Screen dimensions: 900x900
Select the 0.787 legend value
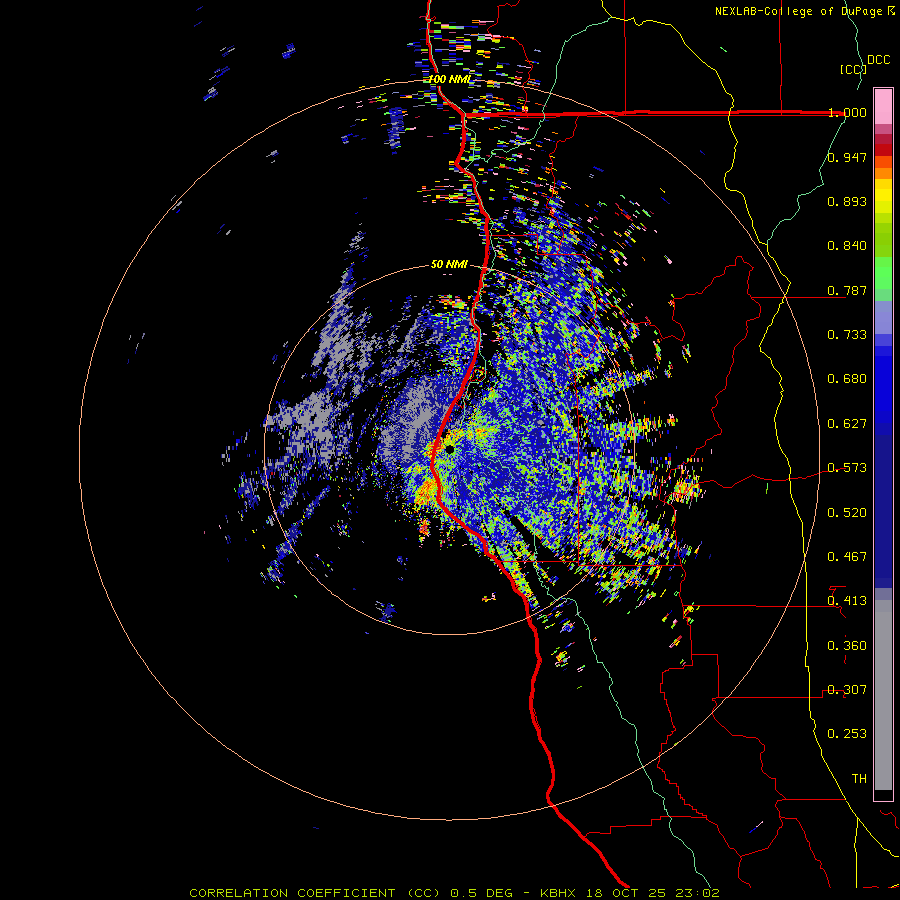(x=847, y=290)
